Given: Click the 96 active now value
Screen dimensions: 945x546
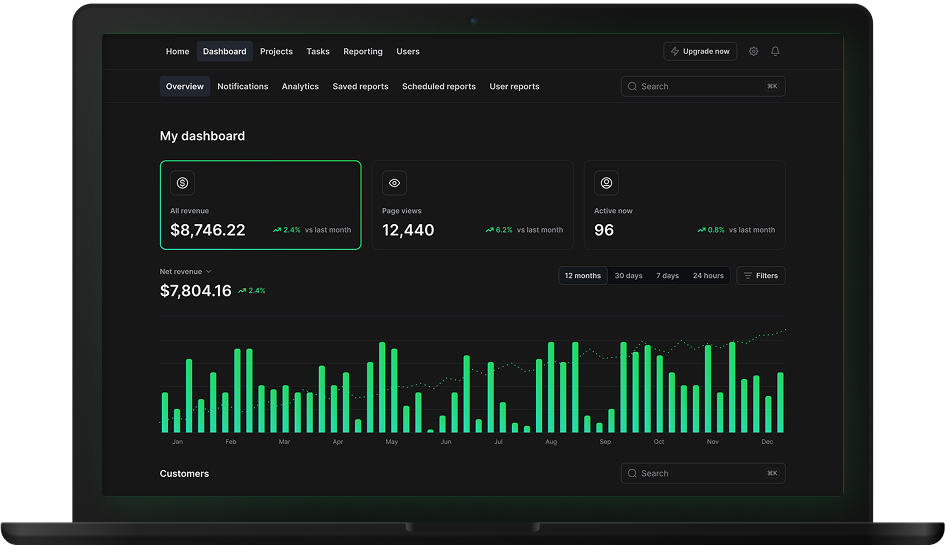Looking at the screenshot, I should (604, 230).
